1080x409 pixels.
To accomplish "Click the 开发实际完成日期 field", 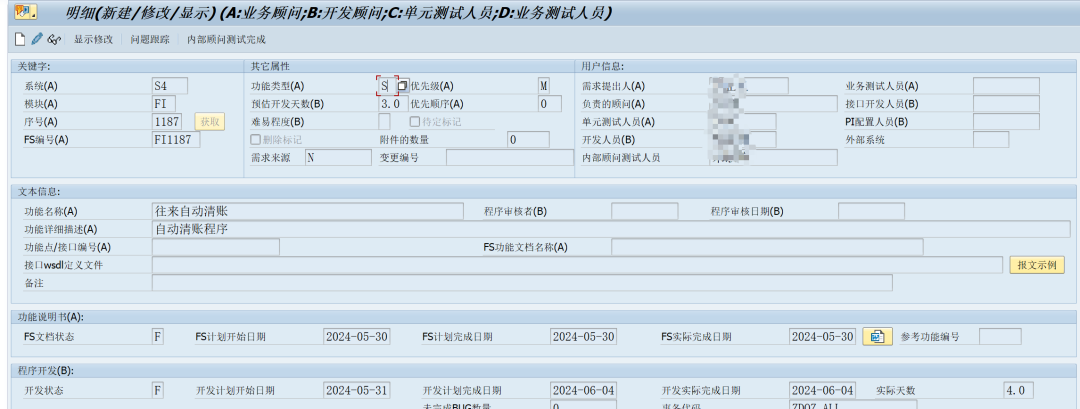I will [x=822, y=390].
